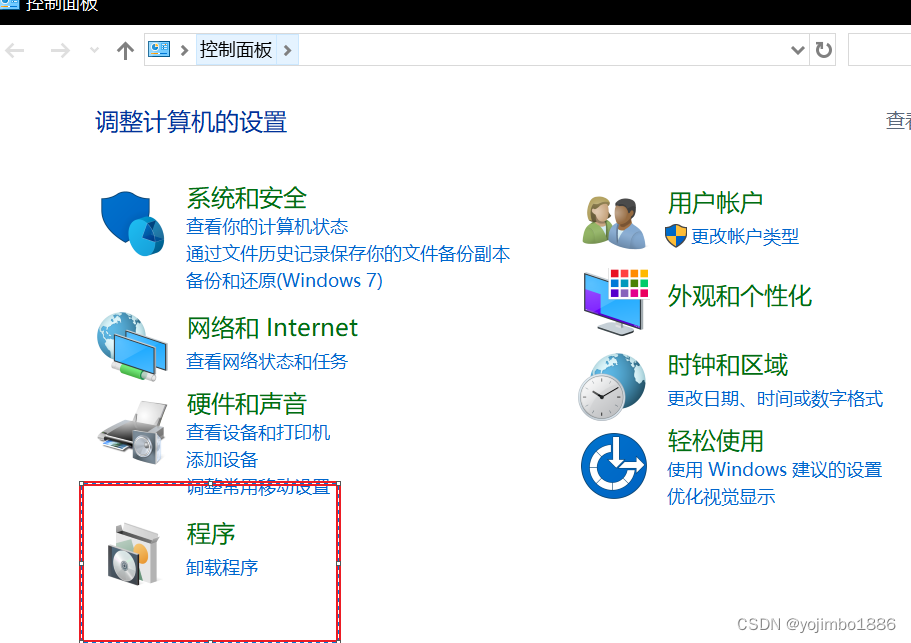Open the 用户帐户 category

click(715, 203)
